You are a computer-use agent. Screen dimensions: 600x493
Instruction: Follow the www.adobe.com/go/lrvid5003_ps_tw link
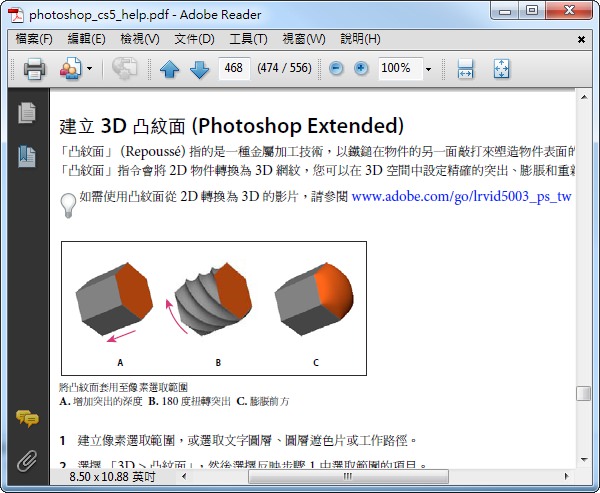461,196
